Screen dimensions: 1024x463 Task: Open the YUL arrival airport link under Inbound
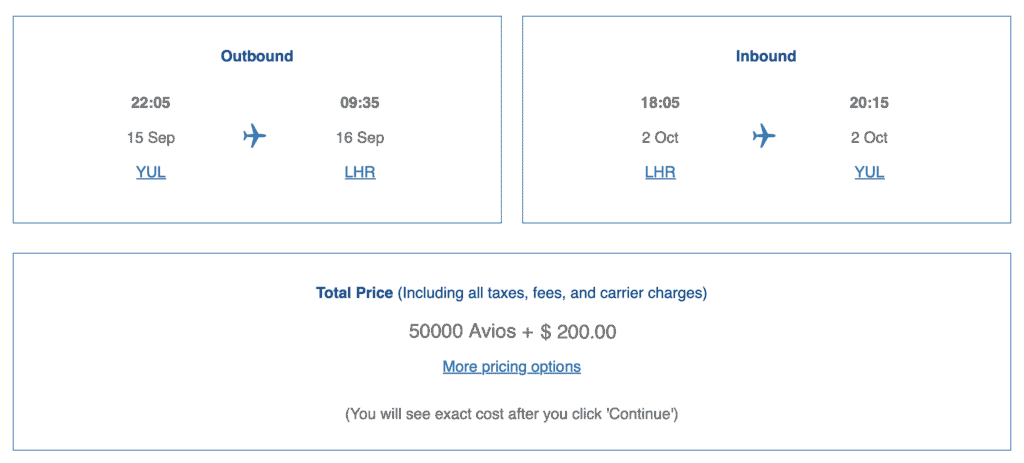[x=869, y=172]
